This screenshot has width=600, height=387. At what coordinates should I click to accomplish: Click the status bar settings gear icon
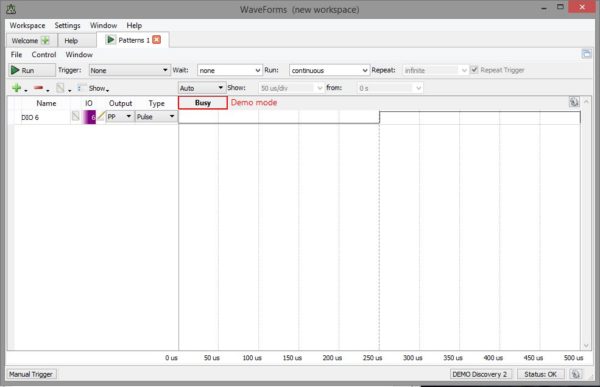point(576,374)
